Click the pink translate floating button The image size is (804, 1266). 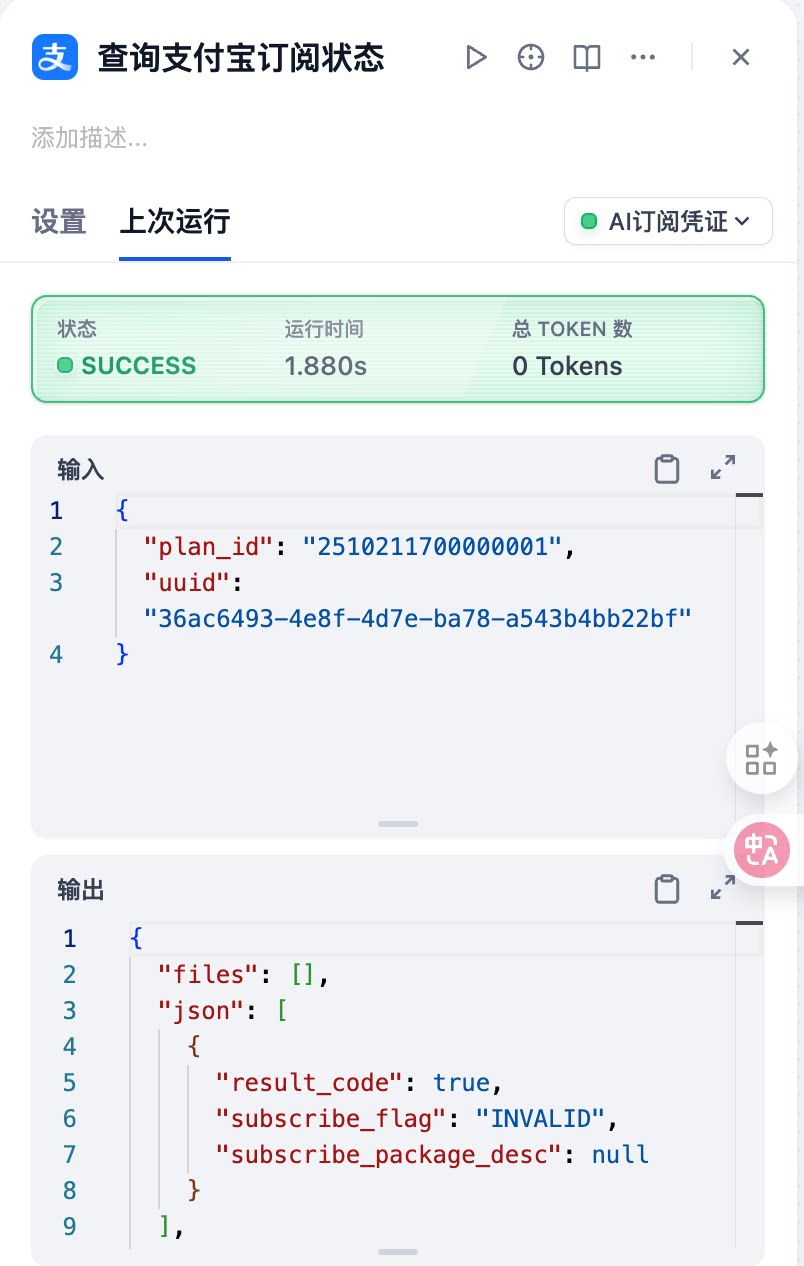pyautogui.click(x=761, y=851)
